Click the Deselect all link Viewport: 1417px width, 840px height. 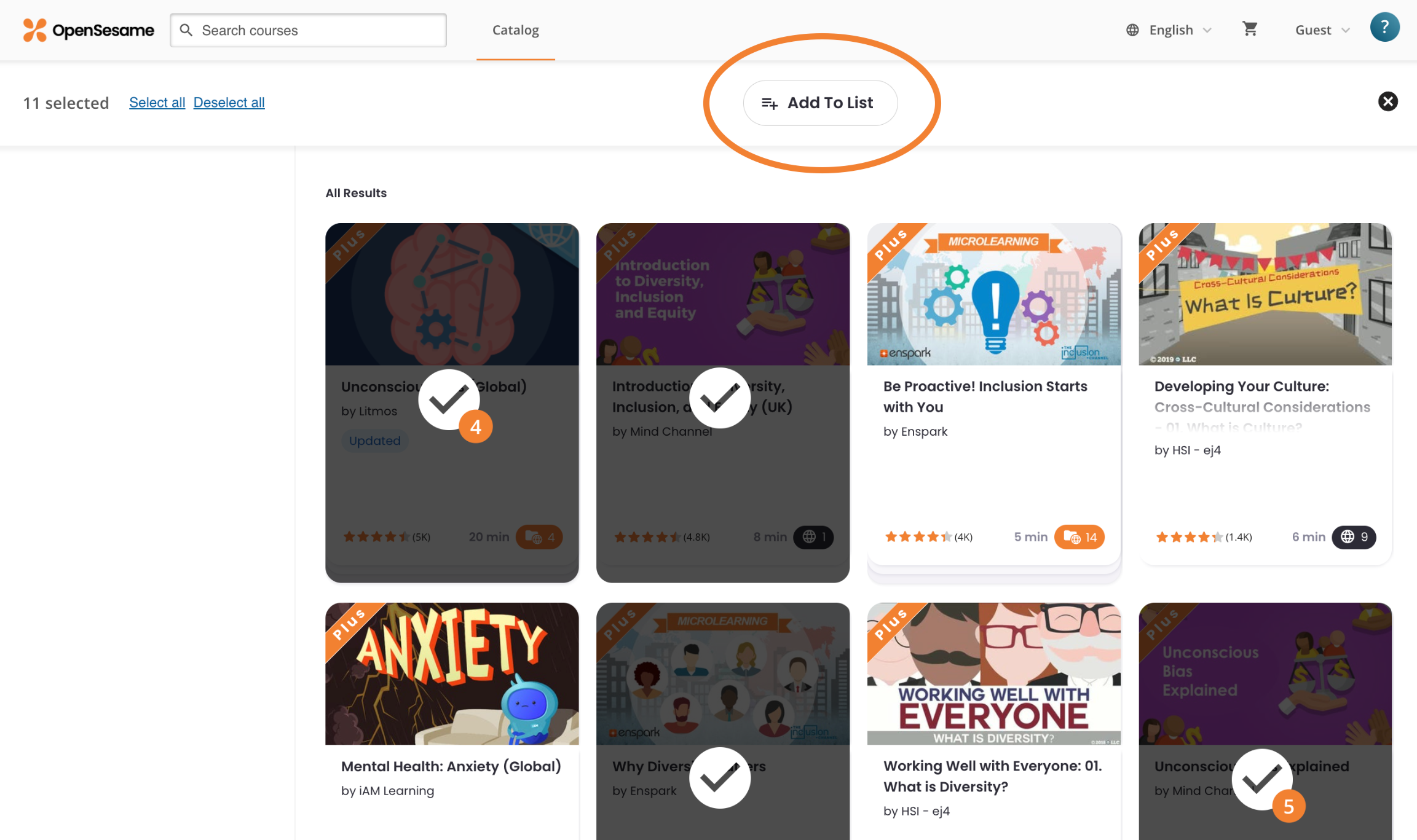click(x=229, y=103)
